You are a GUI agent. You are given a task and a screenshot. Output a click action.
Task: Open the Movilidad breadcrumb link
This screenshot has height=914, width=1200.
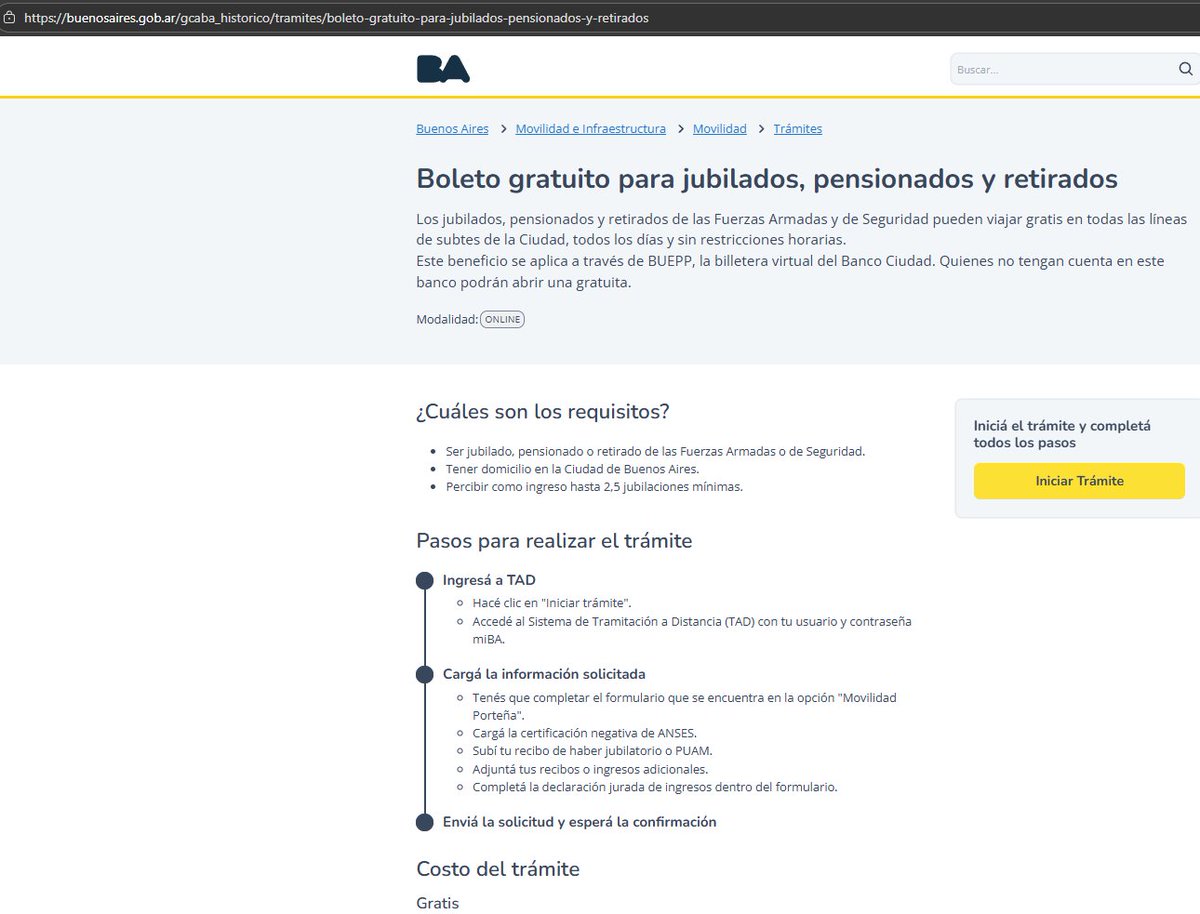pos(719,129)
